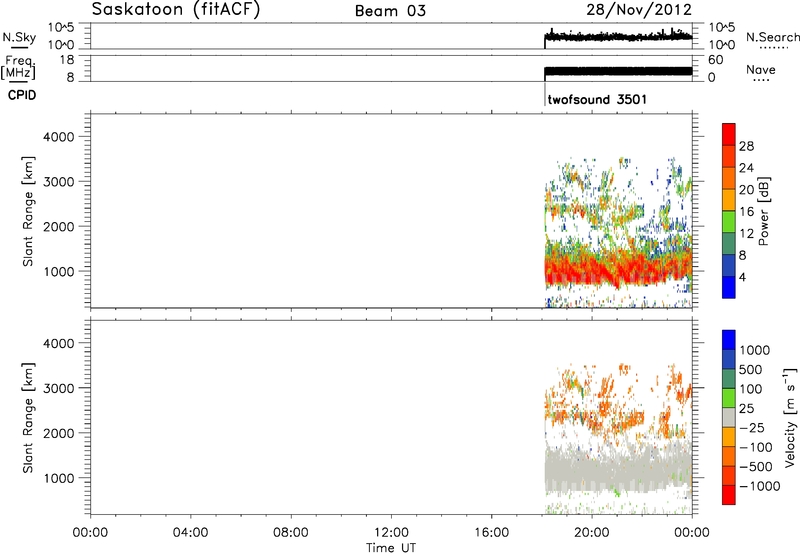Click the -1000 tick on Velocity colorbar

tap(760, 486)
